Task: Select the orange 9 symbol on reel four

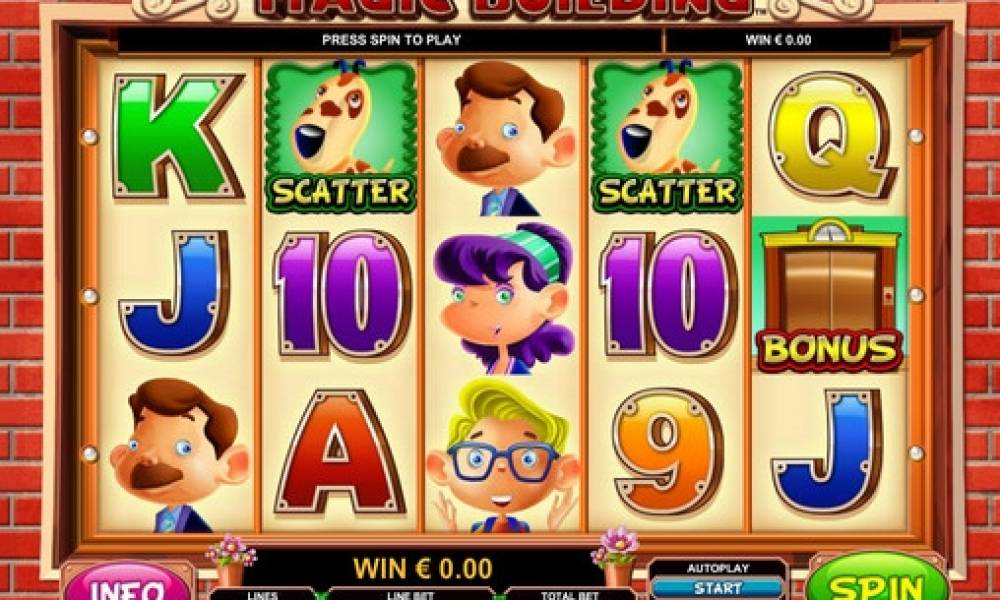Action: click(668, 451)
